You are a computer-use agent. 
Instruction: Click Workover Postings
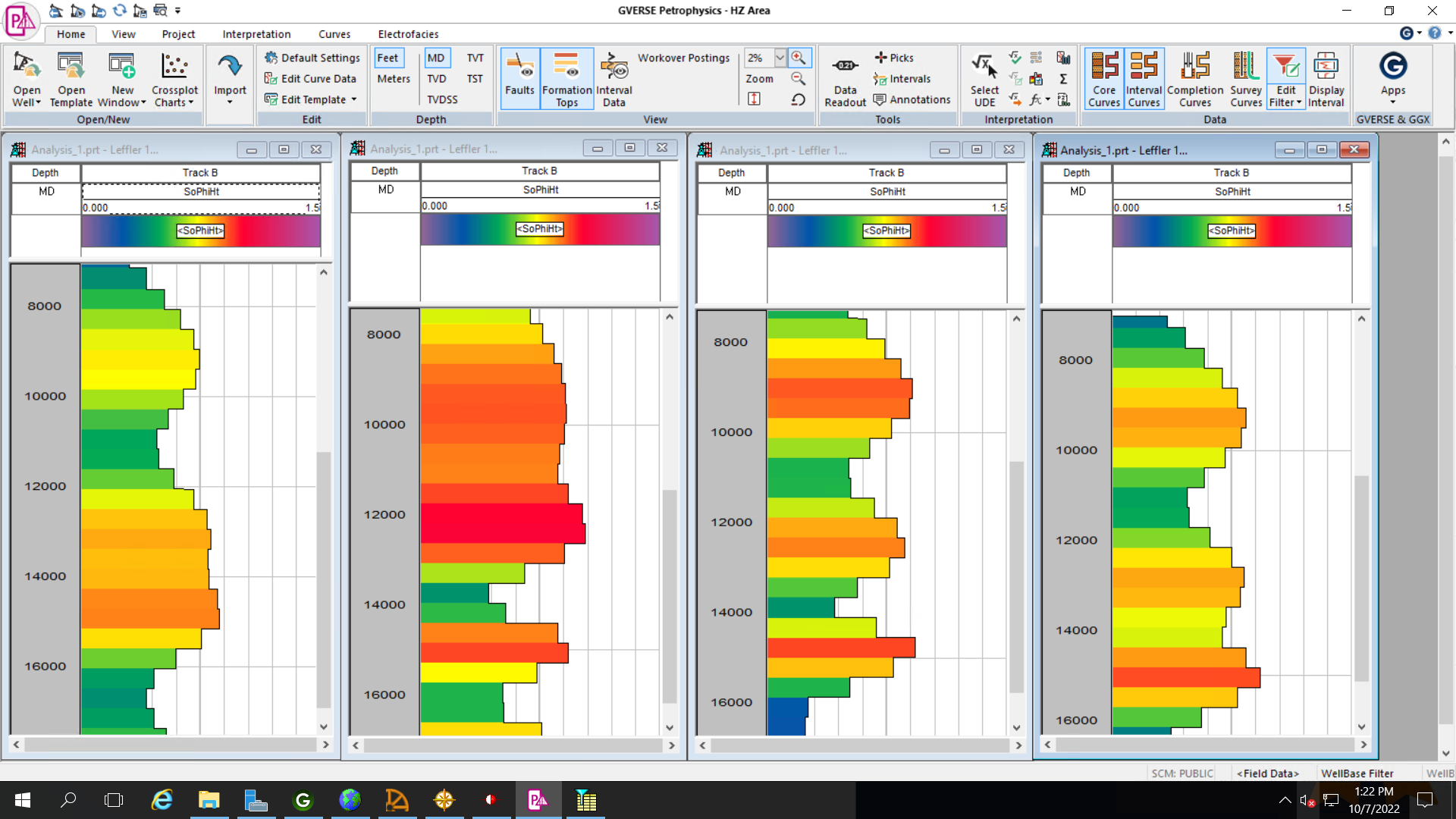(683, 58)
